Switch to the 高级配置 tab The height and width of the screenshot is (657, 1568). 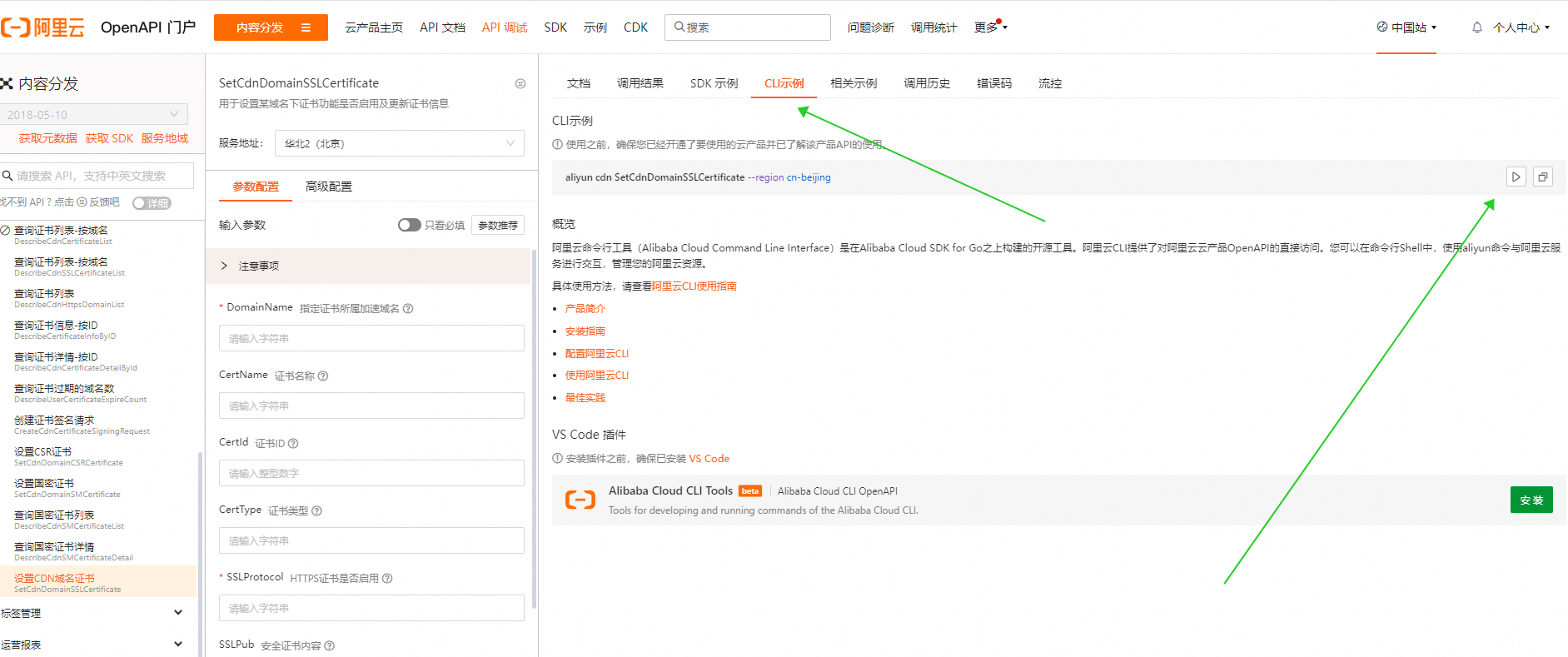tap(329, 187)
